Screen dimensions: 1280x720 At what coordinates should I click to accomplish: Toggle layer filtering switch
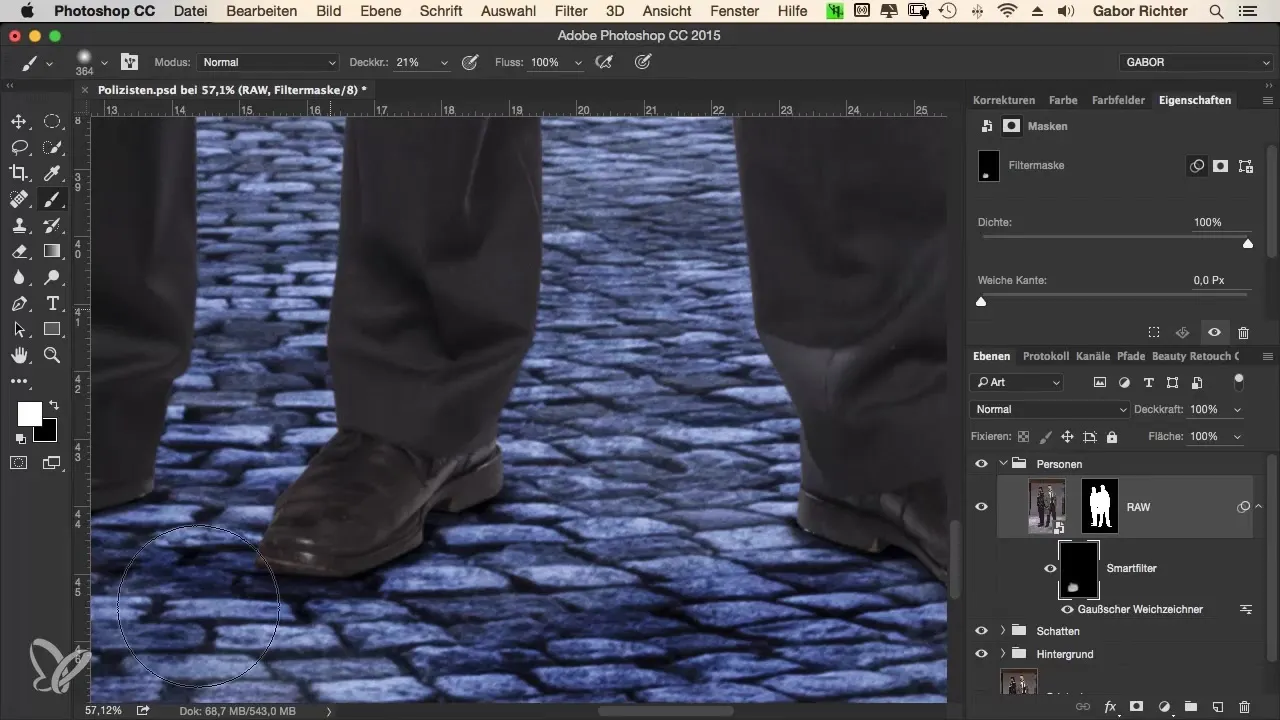[1239, 381]
